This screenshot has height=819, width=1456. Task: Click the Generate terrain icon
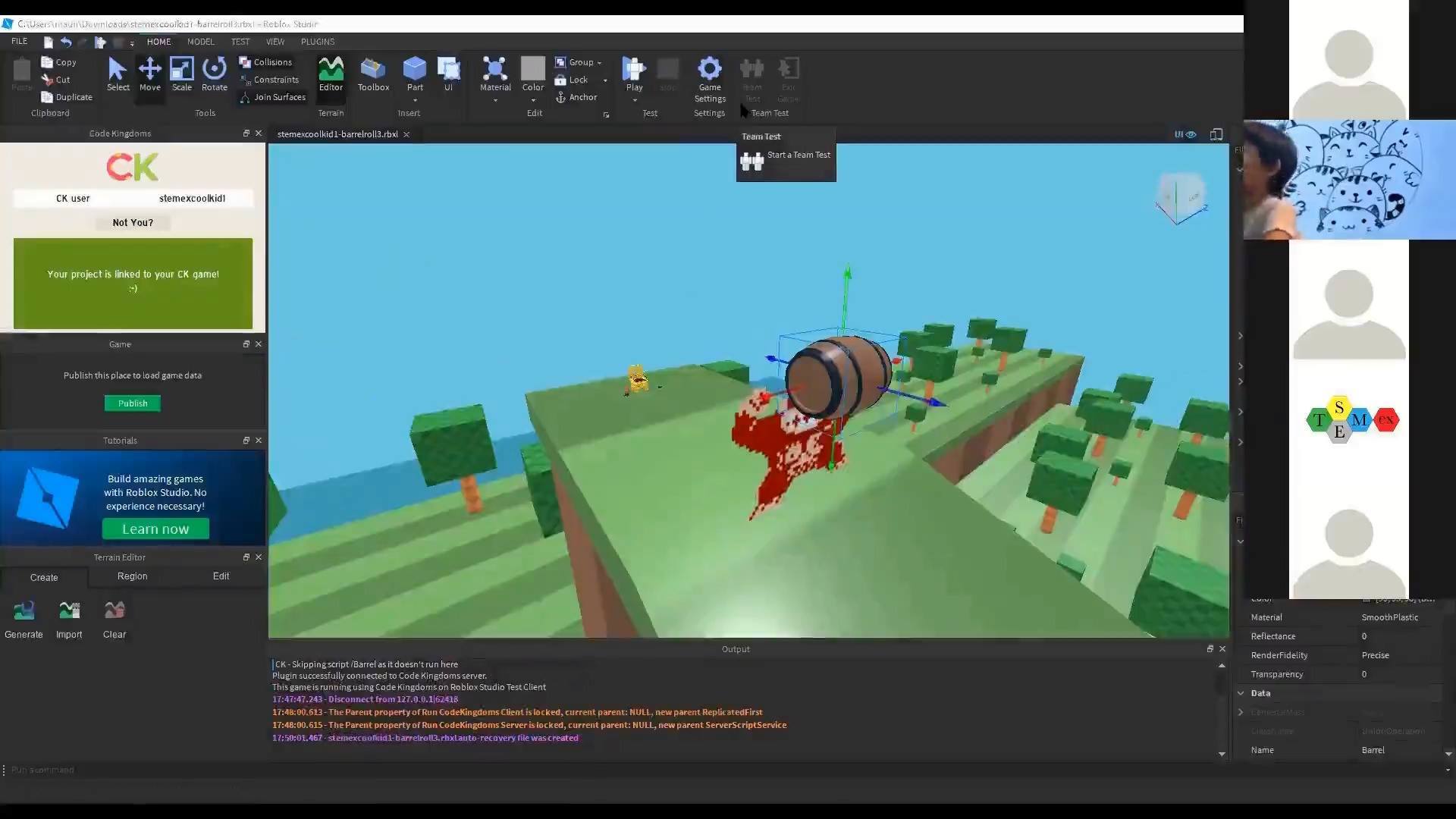pos(24,610)
